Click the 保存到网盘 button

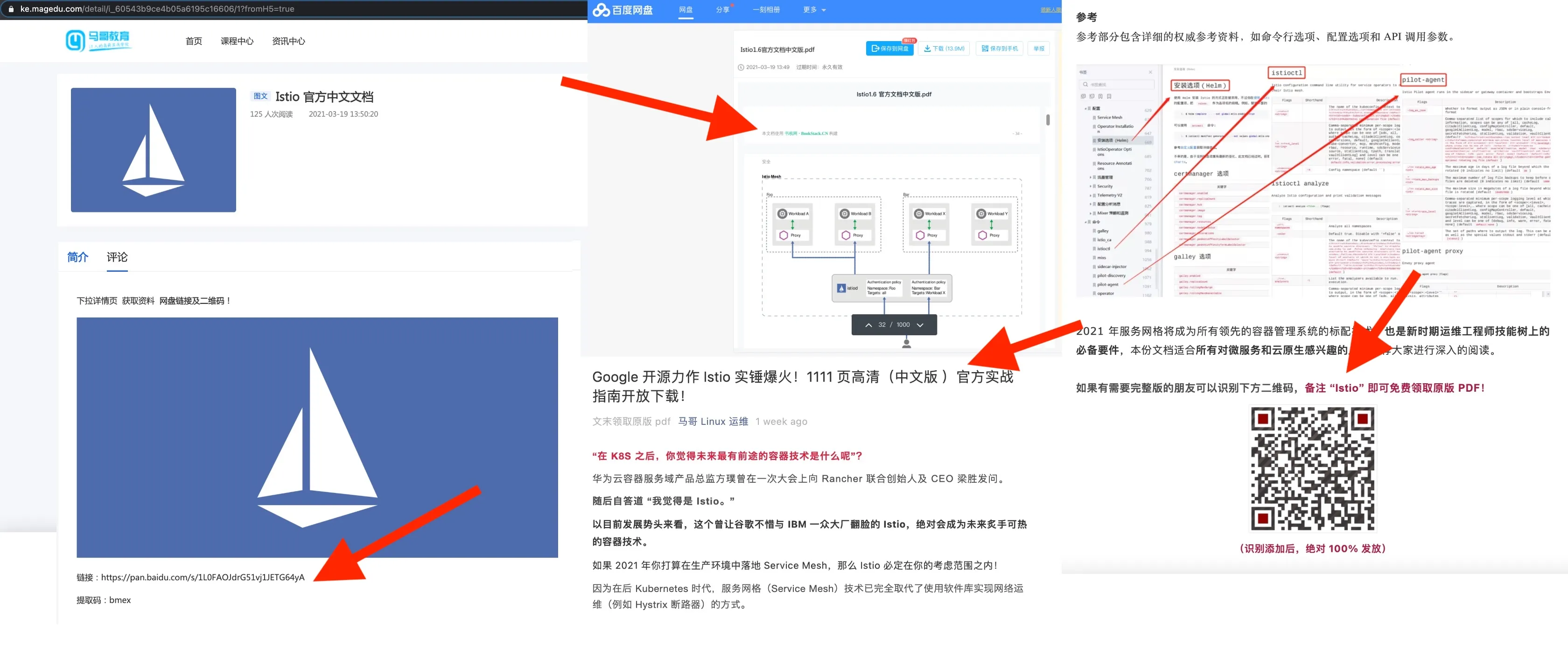[890, 48]
